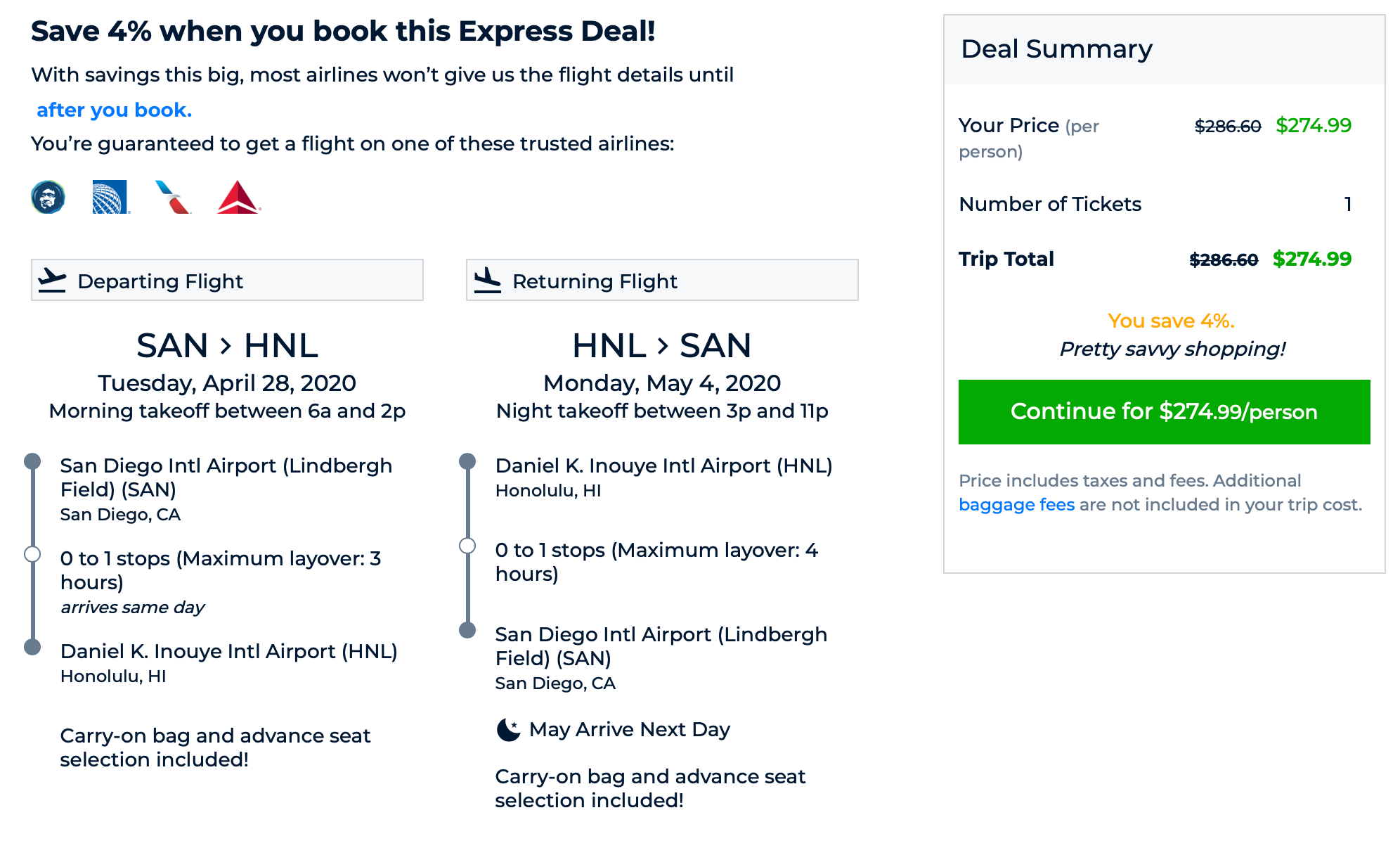The height and width of the screenshot is (841, 1400).
Task: Click the Alaska Airlines logo
Action: 48,197
